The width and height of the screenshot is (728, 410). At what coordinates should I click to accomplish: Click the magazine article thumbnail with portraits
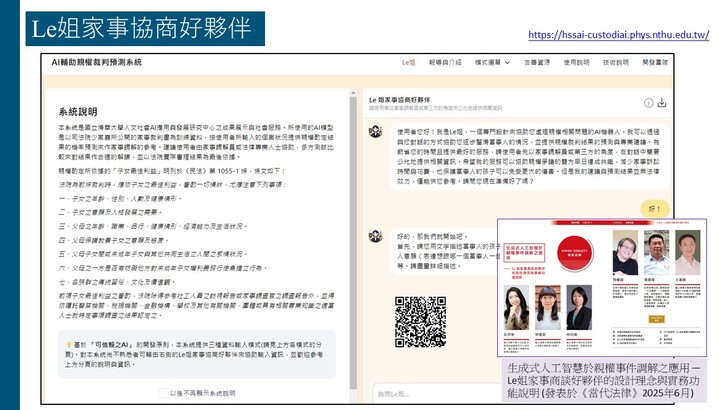pos(607,287)
